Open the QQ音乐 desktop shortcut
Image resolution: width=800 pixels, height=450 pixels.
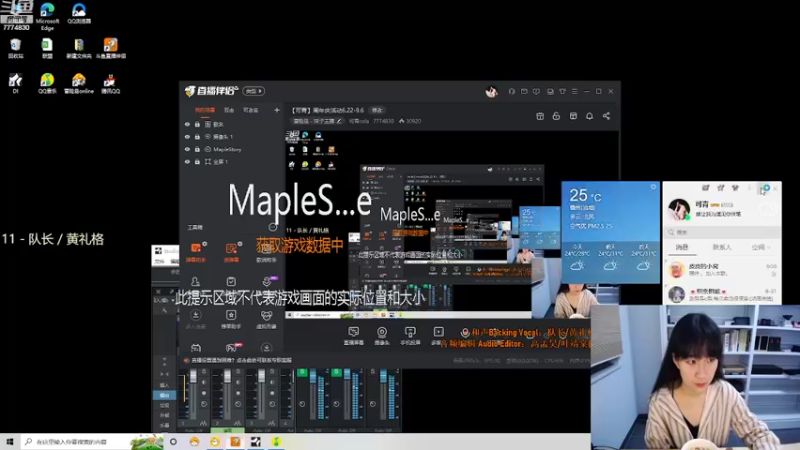click(x=47, y=84)
